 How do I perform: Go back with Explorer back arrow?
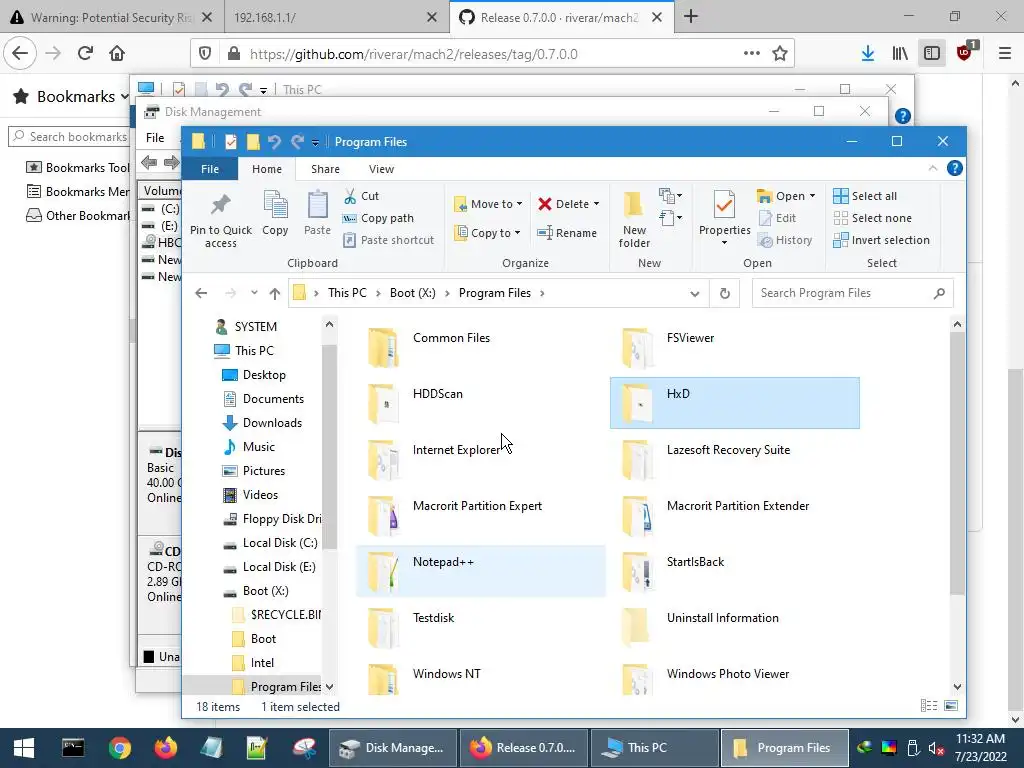(x=201, y=293)
